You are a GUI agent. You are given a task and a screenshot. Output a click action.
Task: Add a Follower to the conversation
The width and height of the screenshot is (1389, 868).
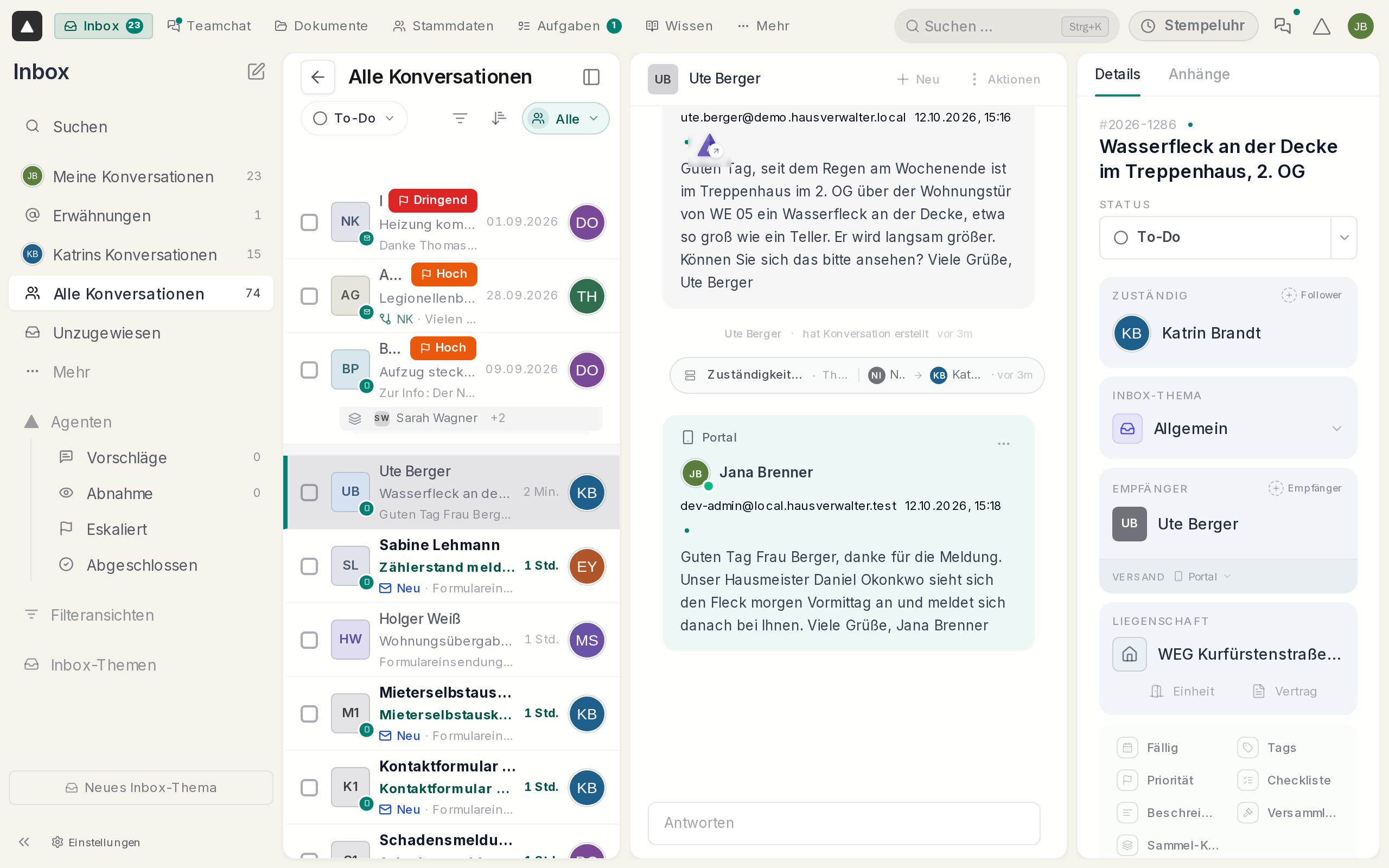coord(1311,295)
